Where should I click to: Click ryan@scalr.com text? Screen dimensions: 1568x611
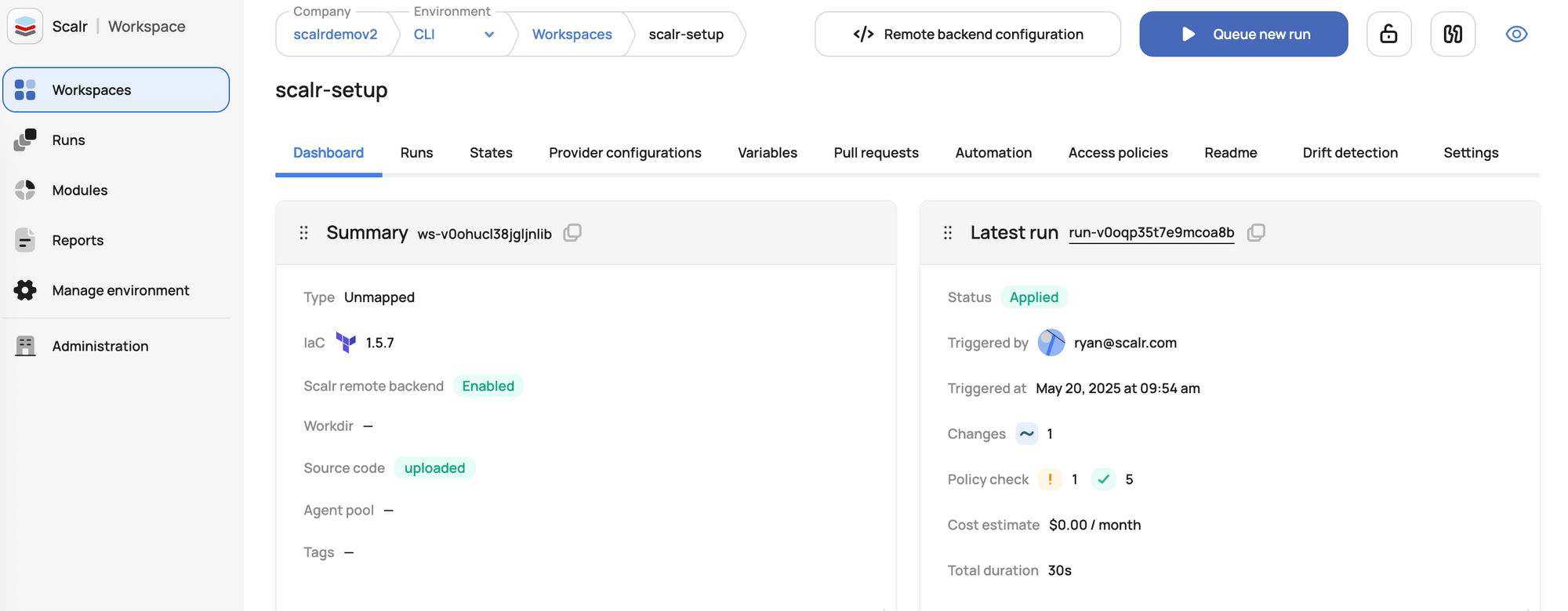1125,343
